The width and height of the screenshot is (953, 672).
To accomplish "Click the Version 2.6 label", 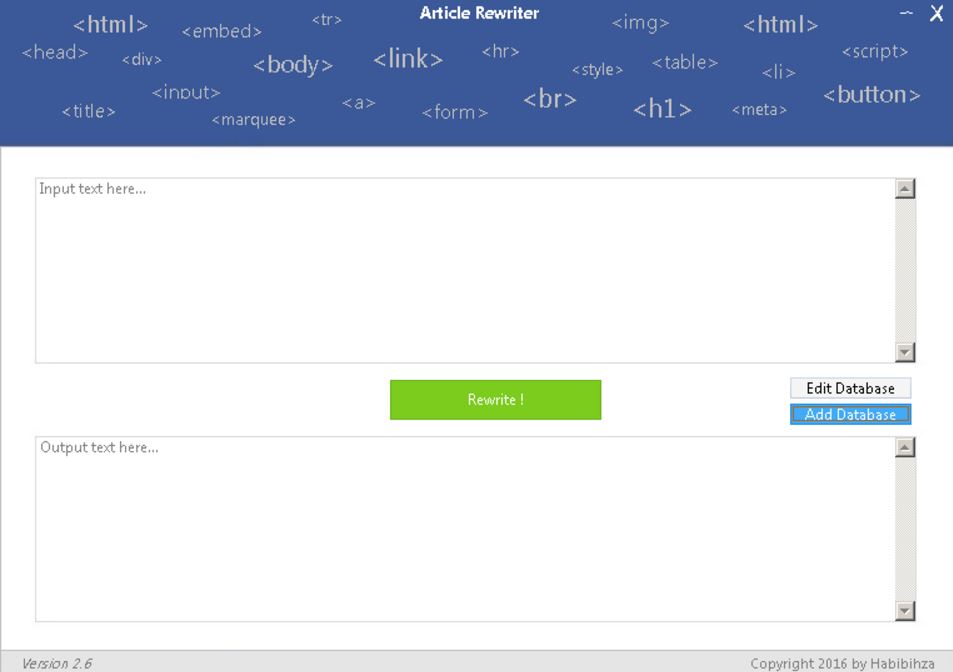I will coord(57,662).
